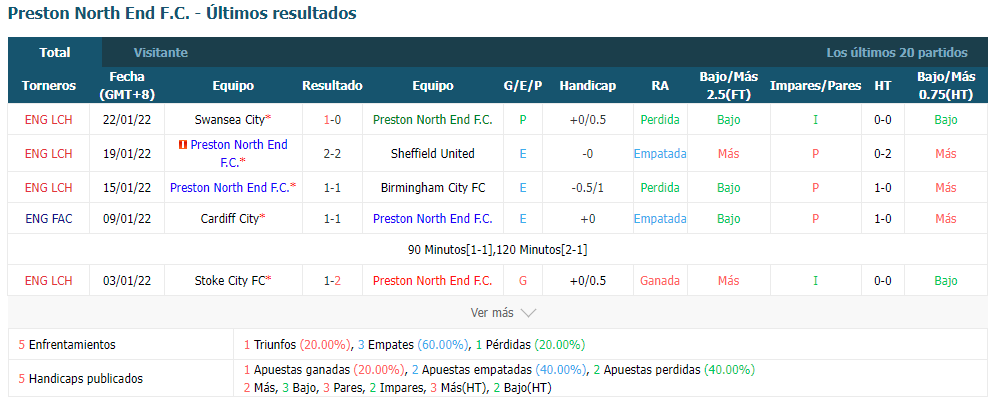Click green Preston North End F.C. in first row

[x=433, y=120]
